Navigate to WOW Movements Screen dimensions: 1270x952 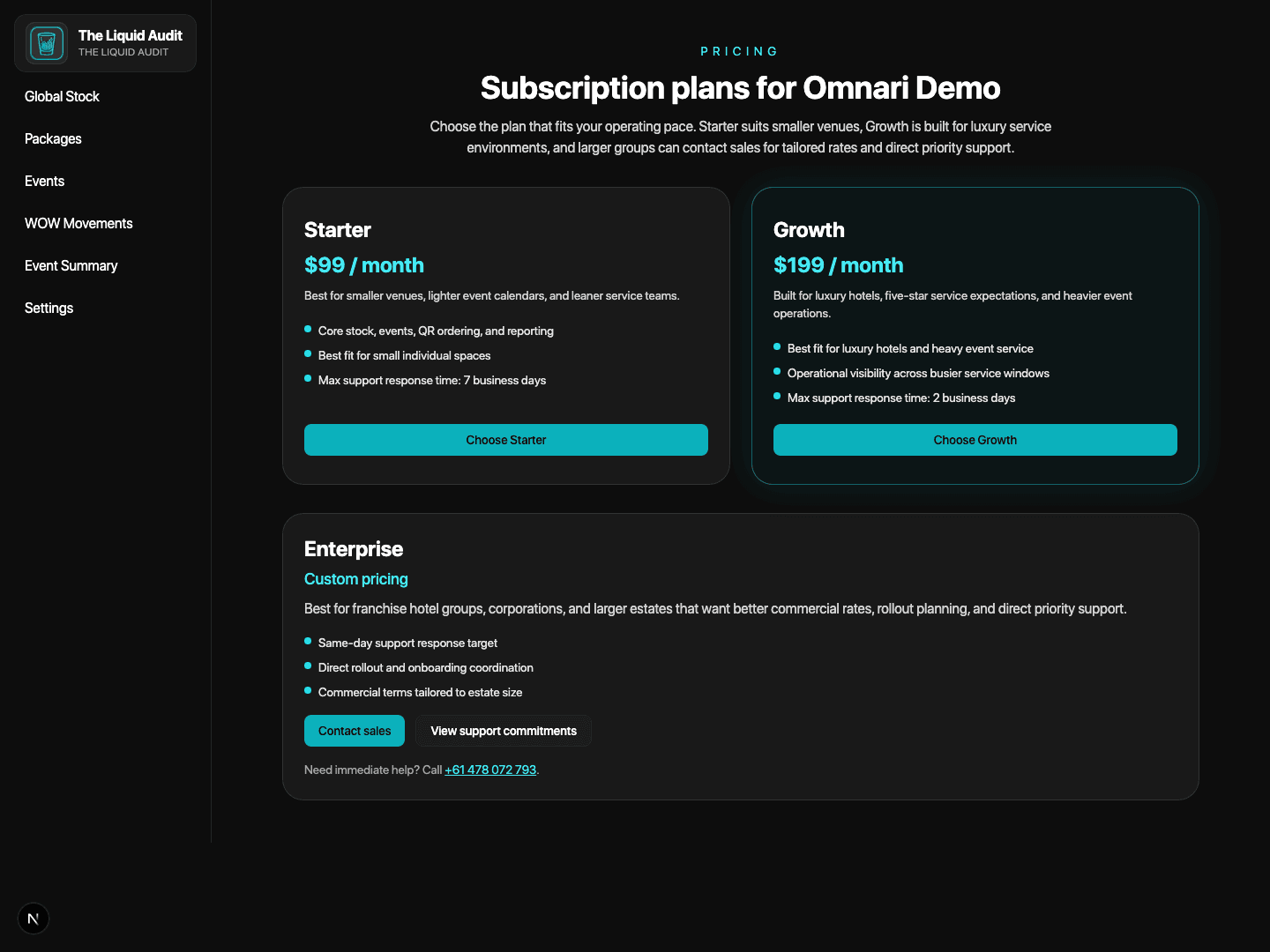(x=78, y=224)
